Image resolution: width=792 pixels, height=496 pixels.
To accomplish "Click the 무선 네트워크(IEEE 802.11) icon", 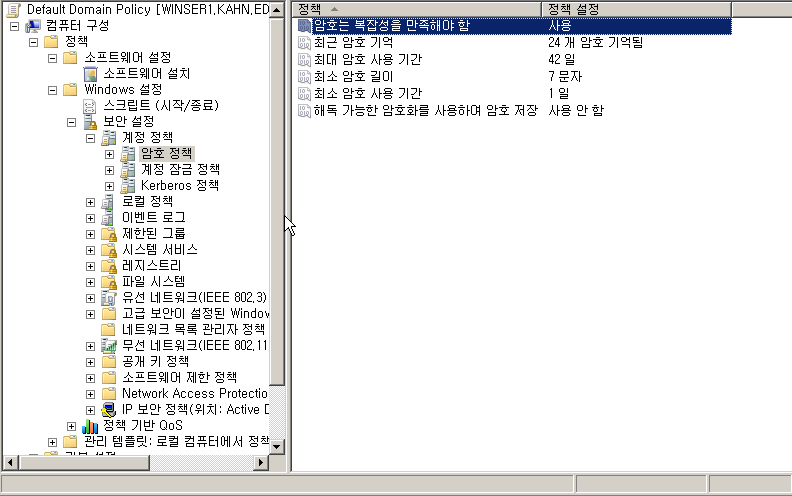I will coord(109,346).
